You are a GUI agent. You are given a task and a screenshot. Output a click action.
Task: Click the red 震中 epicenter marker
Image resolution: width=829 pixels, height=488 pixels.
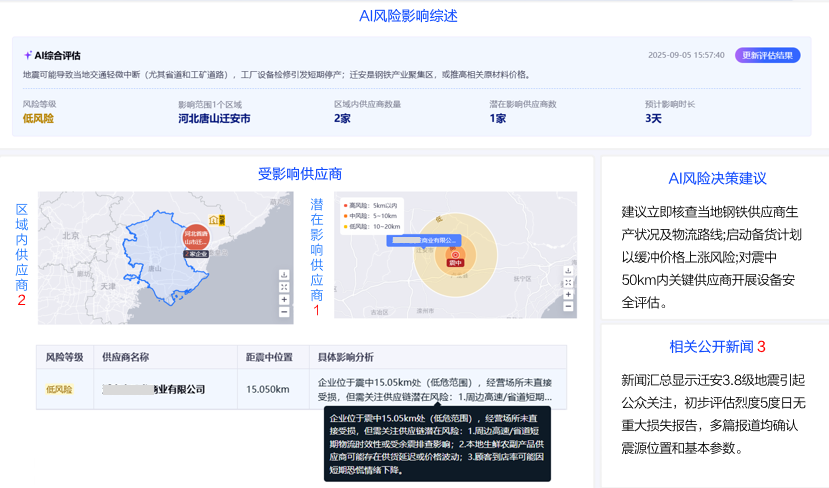click(456, 257)
